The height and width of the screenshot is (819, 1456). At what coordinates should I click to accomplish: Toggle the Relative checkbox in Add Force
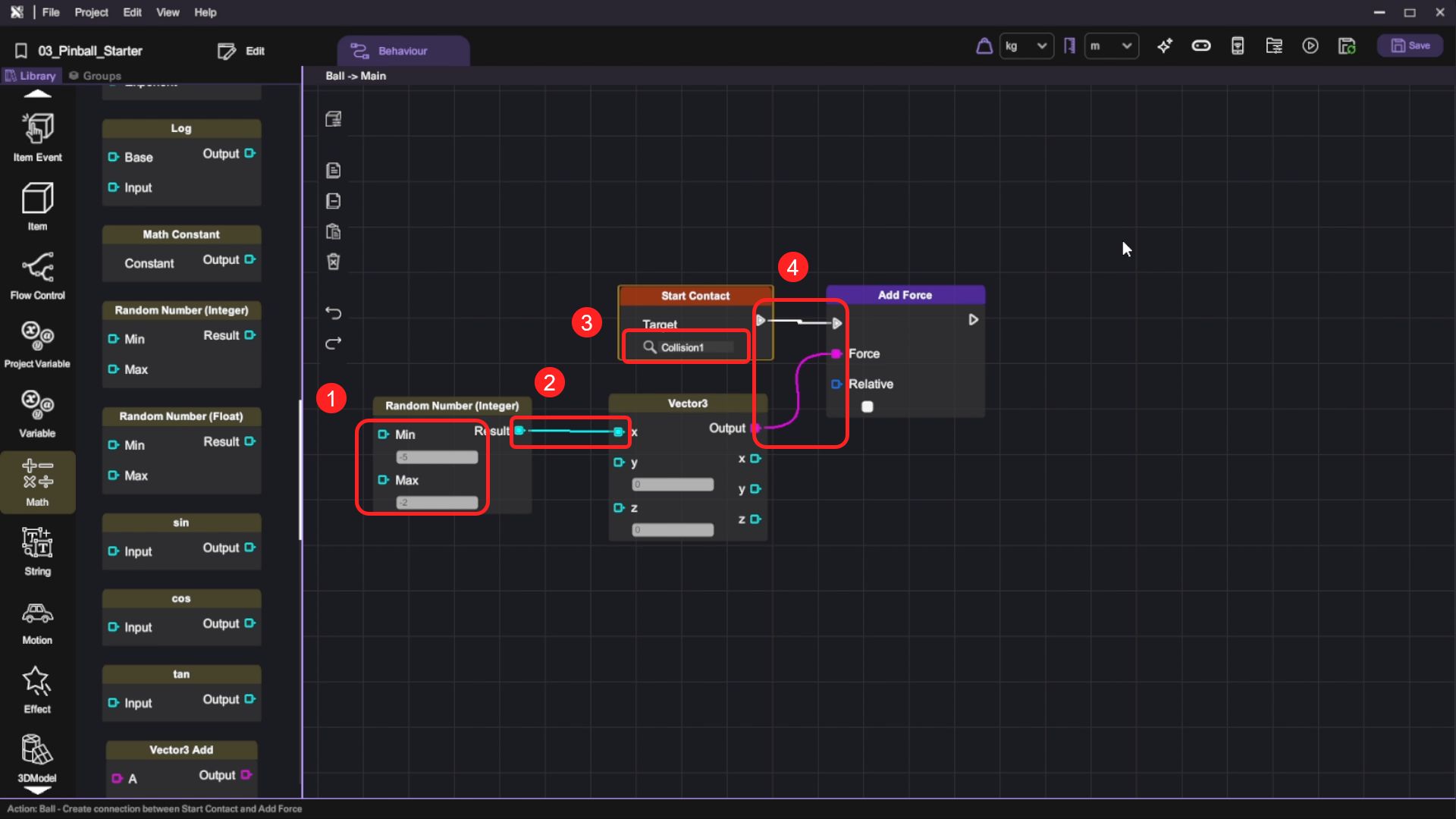click(x=868, y=407)
